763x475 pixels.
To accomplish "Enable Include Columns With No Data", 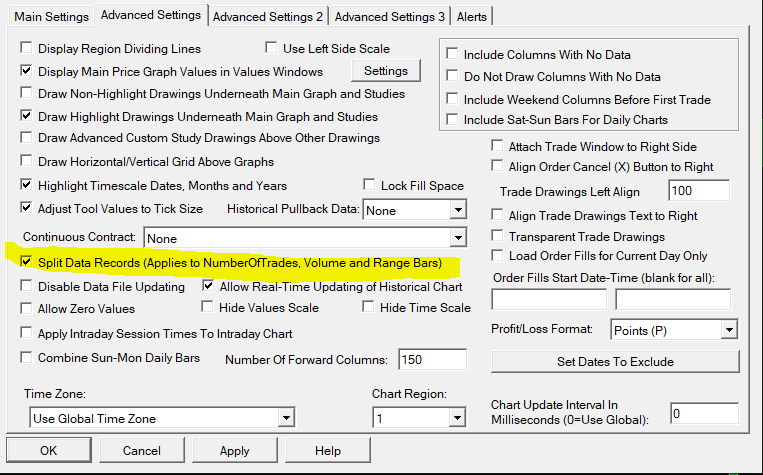I will point(455,54).
